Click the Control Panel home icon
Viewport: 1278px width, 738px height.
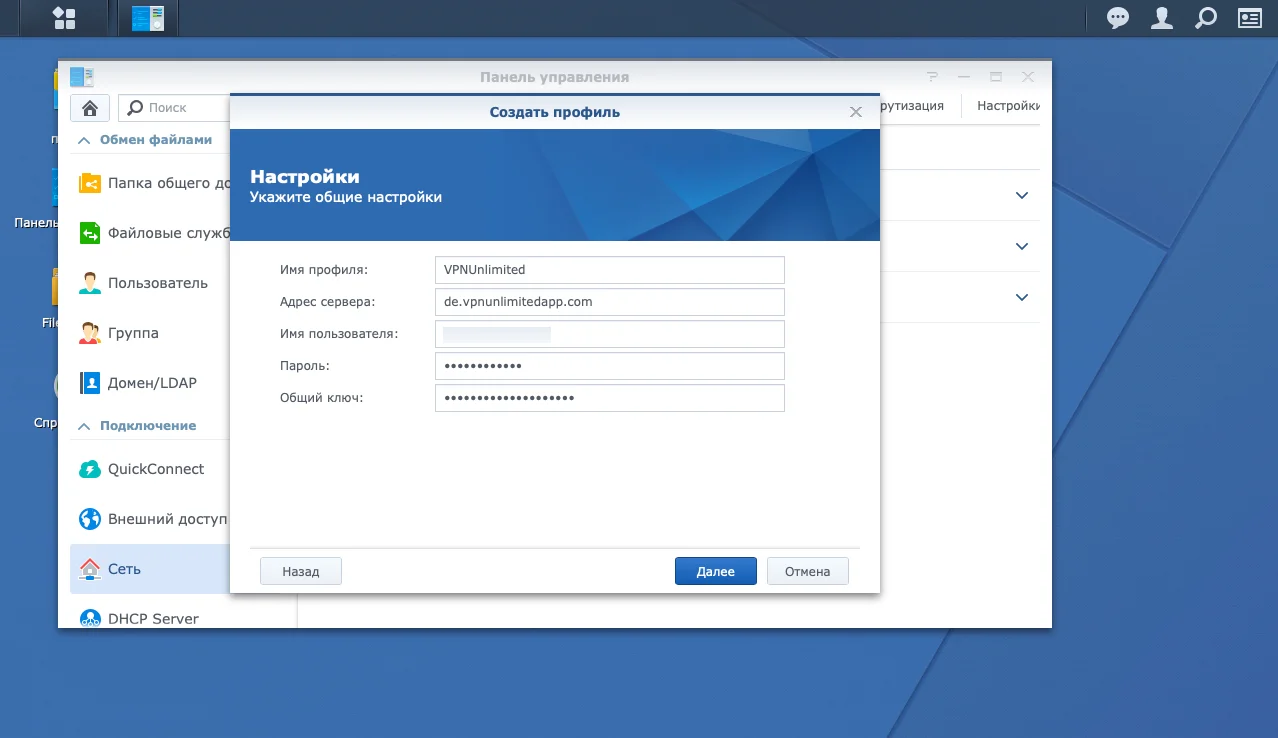pyautogui.click(x=90, y=107)
